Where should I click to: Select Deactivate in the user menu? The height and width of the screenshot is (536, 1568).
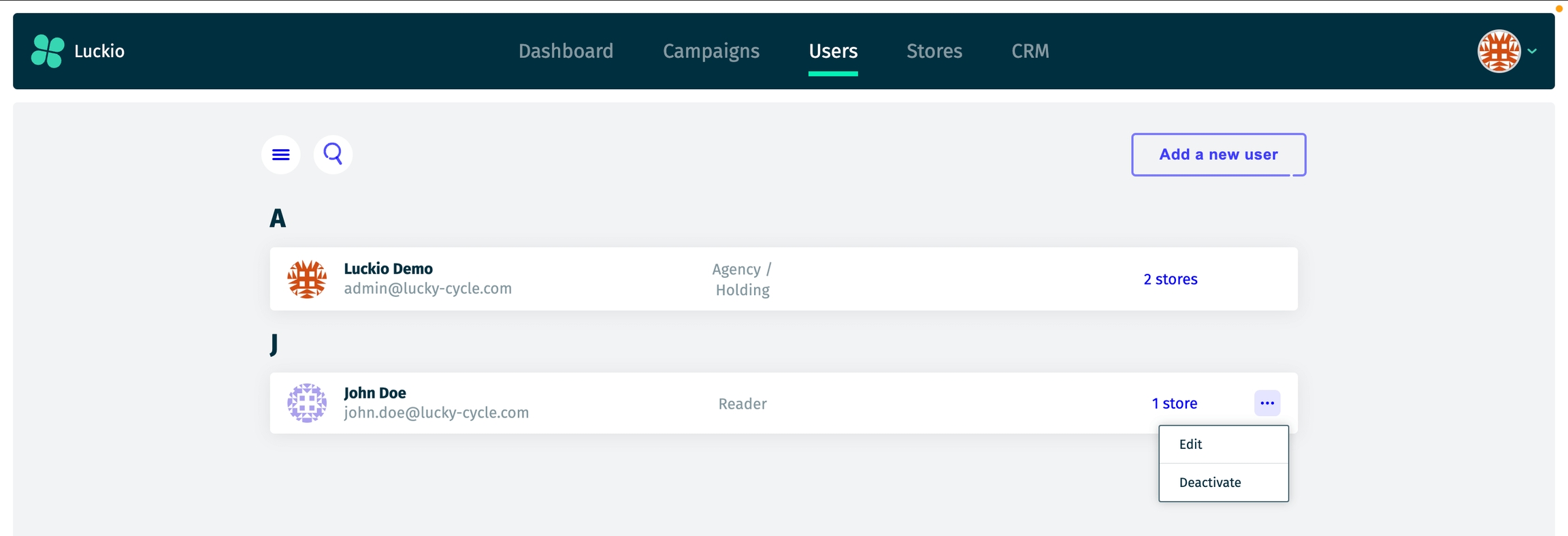click(x=1210, y=482)
